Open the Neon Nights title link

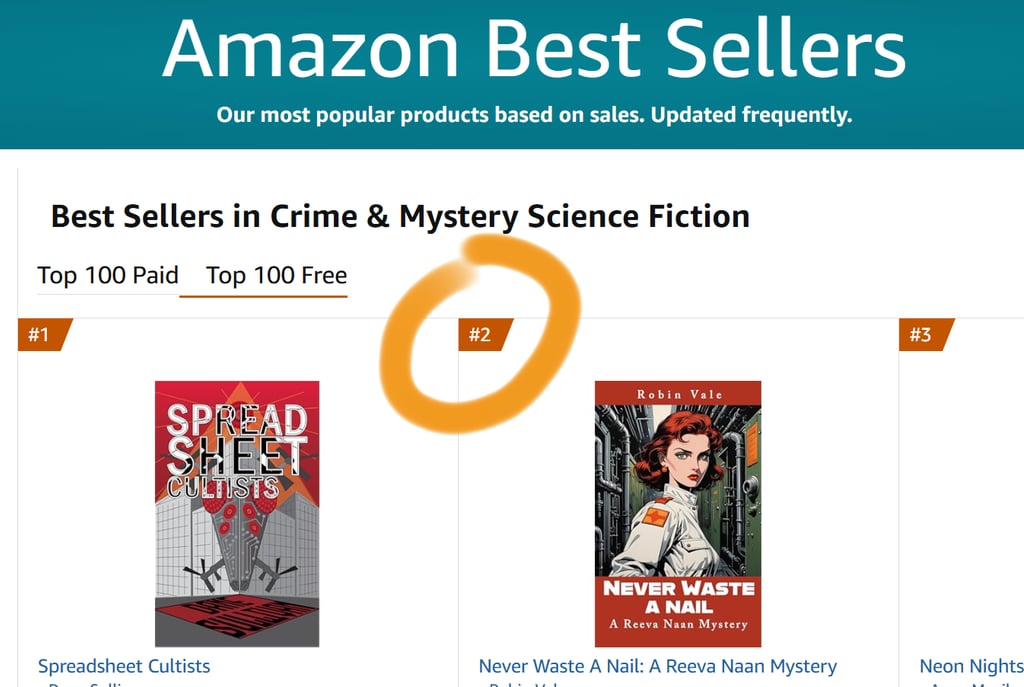[x=970, y=666]
